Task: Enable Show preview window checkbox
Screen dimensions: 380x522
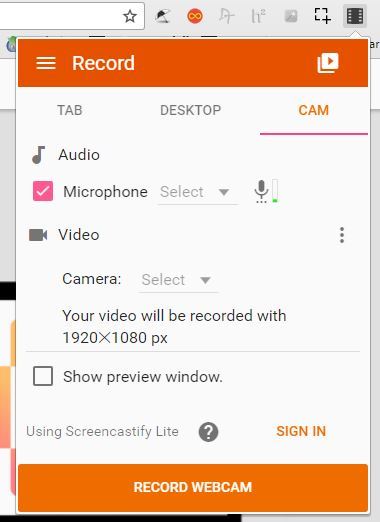Action: click(x=43, y=376)
